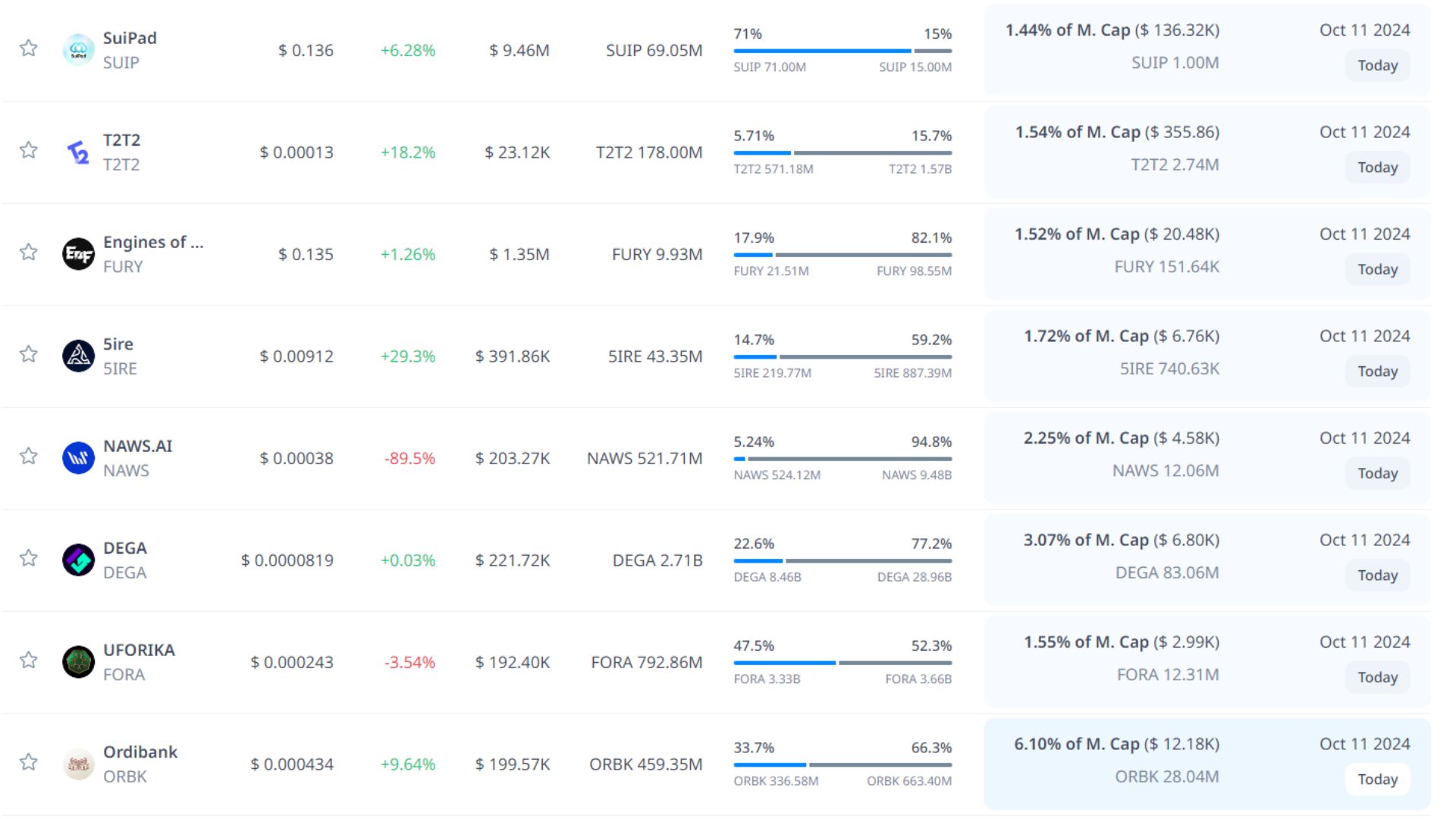Viewport: 1456px width, 819px height.
Task: Click the SuiPad coin logo icon
Action: (78, 50)
